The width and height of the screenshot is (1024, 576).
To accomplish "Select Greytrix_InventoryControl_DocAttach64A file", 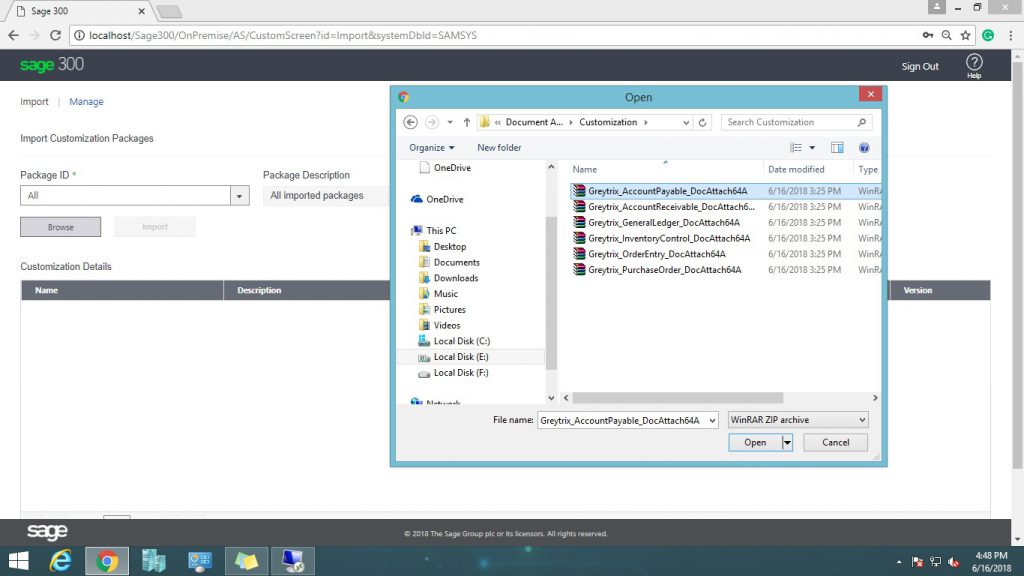I will pyautogui.click(x=669, y=238).
